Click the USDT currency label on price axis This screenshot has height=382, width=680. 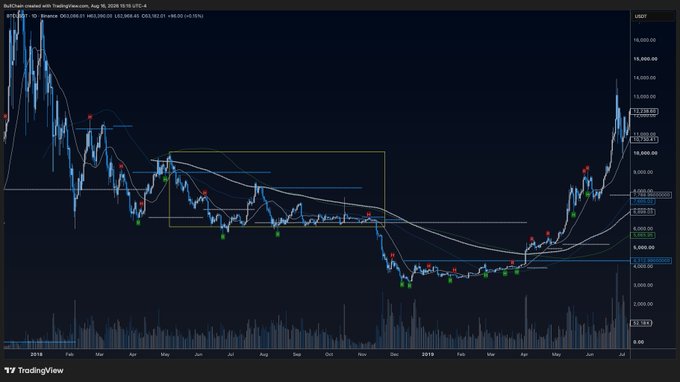coord(641,16)
